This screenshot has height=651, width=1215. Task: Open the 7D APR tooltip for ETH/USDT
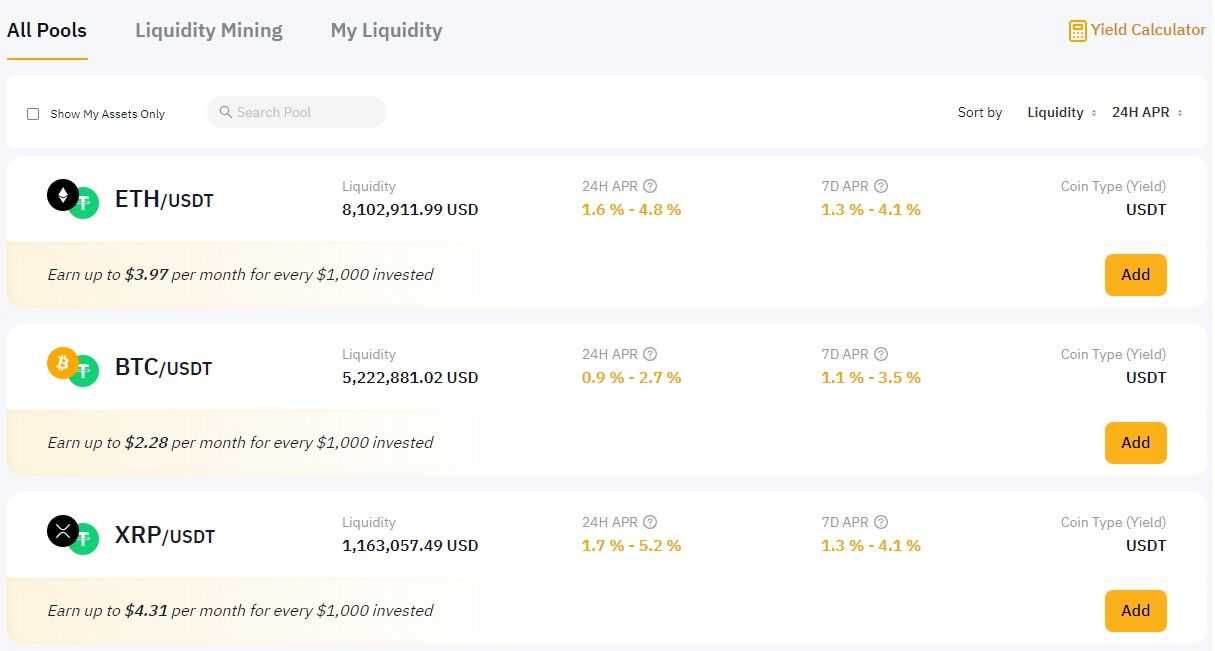[x=881, y=186]
